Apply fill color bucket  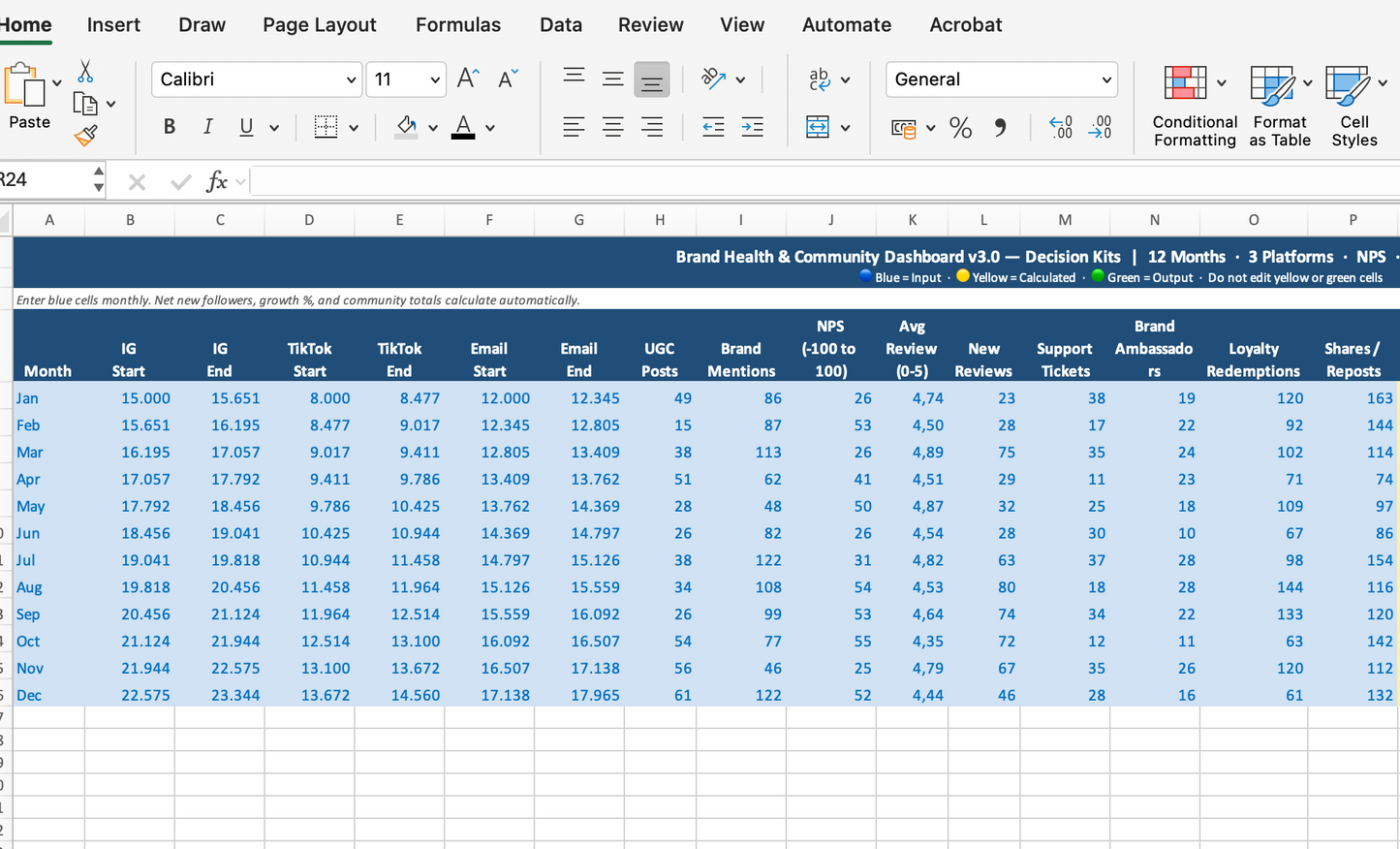point(406,126)
